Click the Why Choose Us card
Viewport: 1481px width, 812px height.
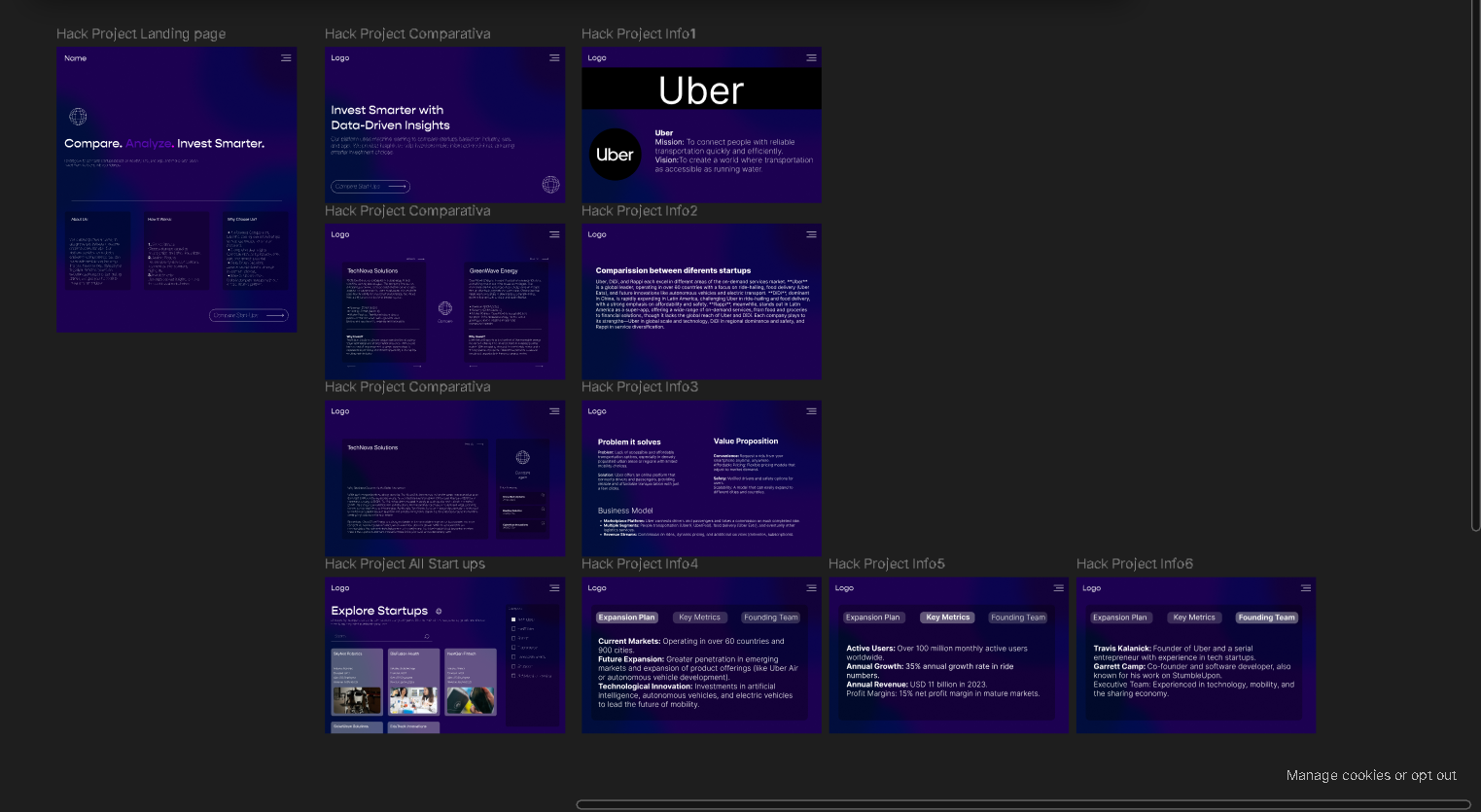[x=256, y=251]
